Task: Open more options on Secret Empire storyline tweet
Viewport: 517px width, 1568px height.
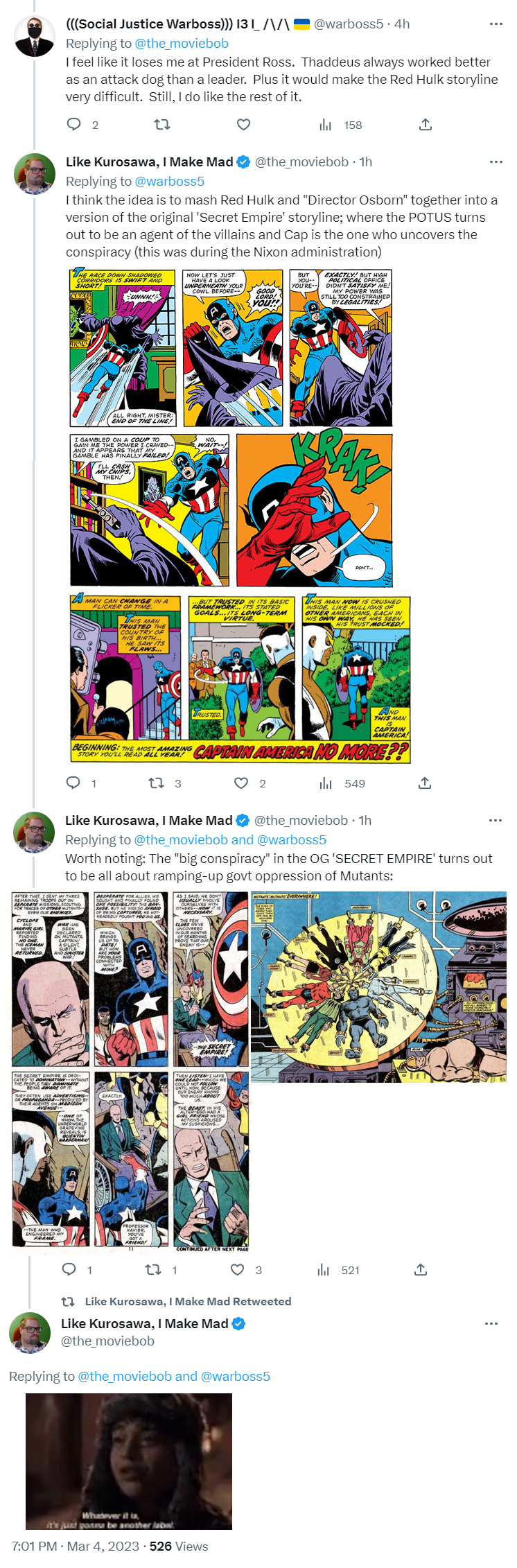Action: pyautogui.click(x=496, y=162)
